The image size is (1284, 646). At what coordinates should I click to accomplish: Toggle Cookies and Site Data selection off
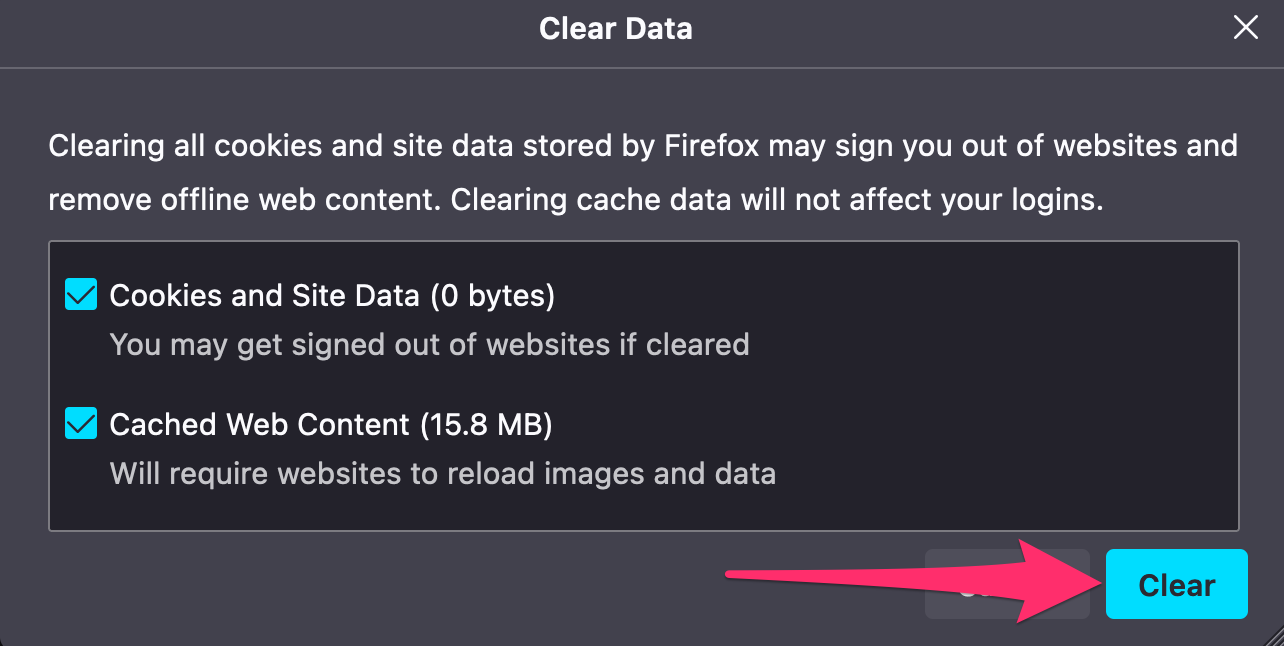(81, 294)
